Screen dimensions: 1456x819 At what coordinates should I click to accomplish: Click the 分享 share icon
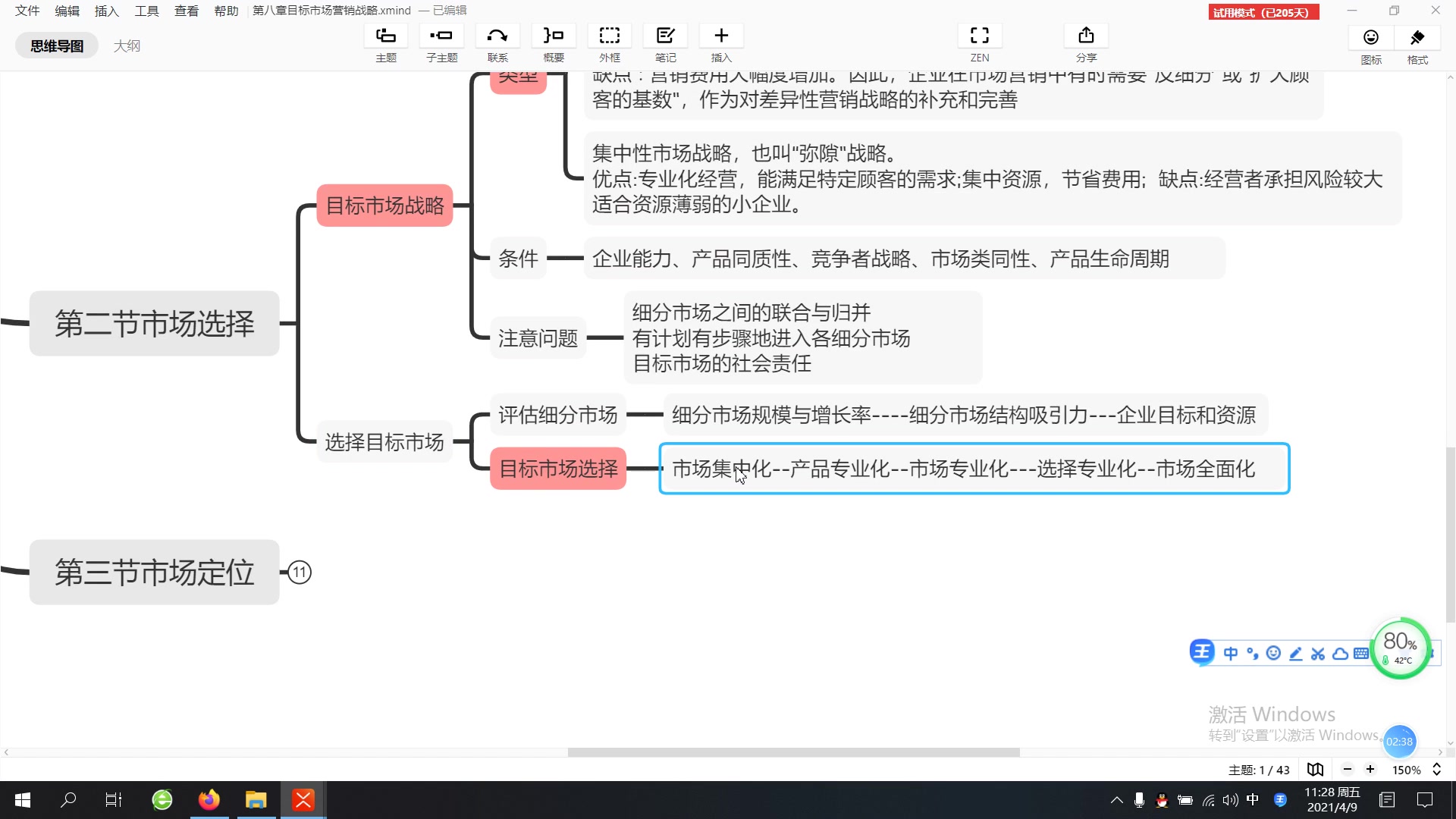tap(1086, 36)
